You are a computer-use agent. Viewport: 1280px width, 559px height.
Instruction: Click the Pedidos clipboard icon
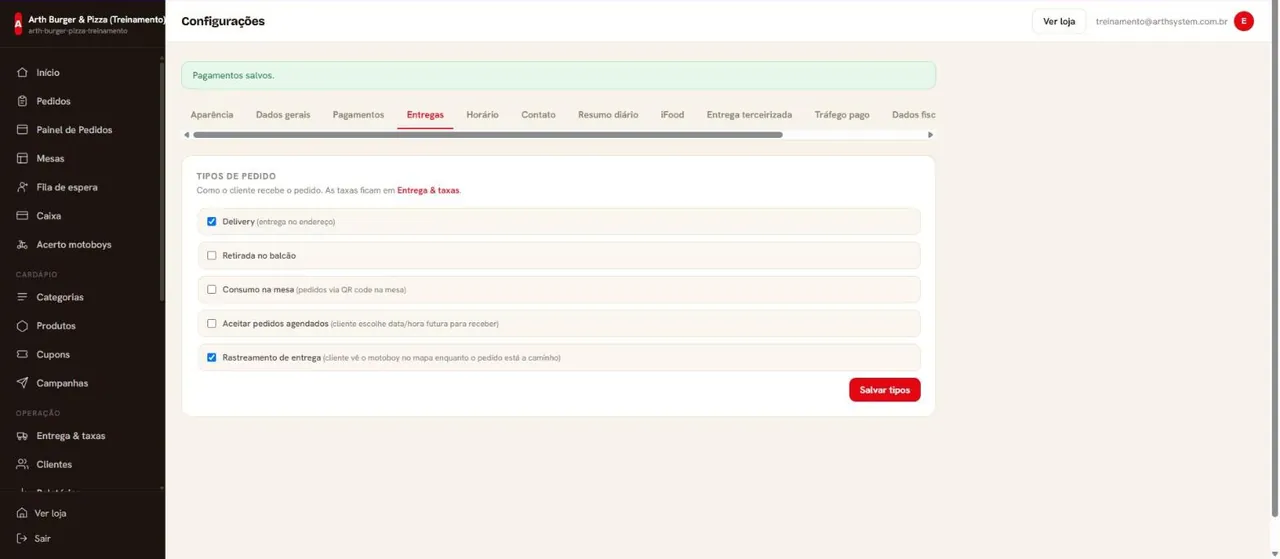(22, 101)
